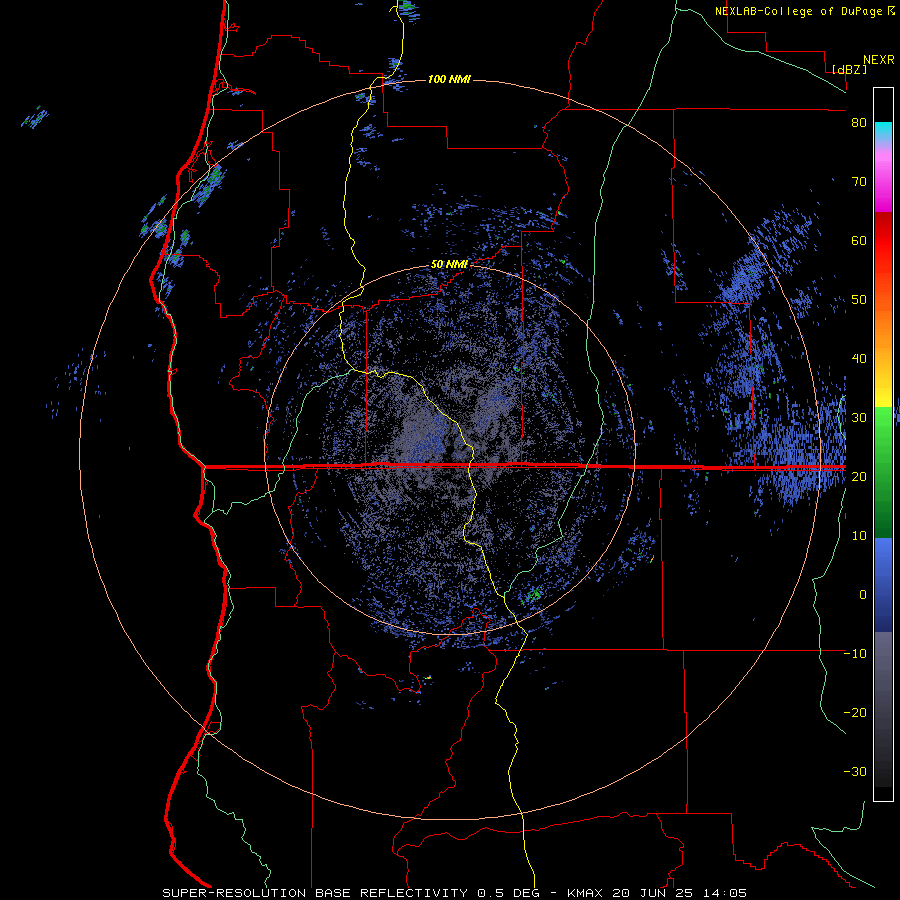Click the 80 dBZ scale value
This screenshot has width=900, height=900.
click(x=859, y=123)
